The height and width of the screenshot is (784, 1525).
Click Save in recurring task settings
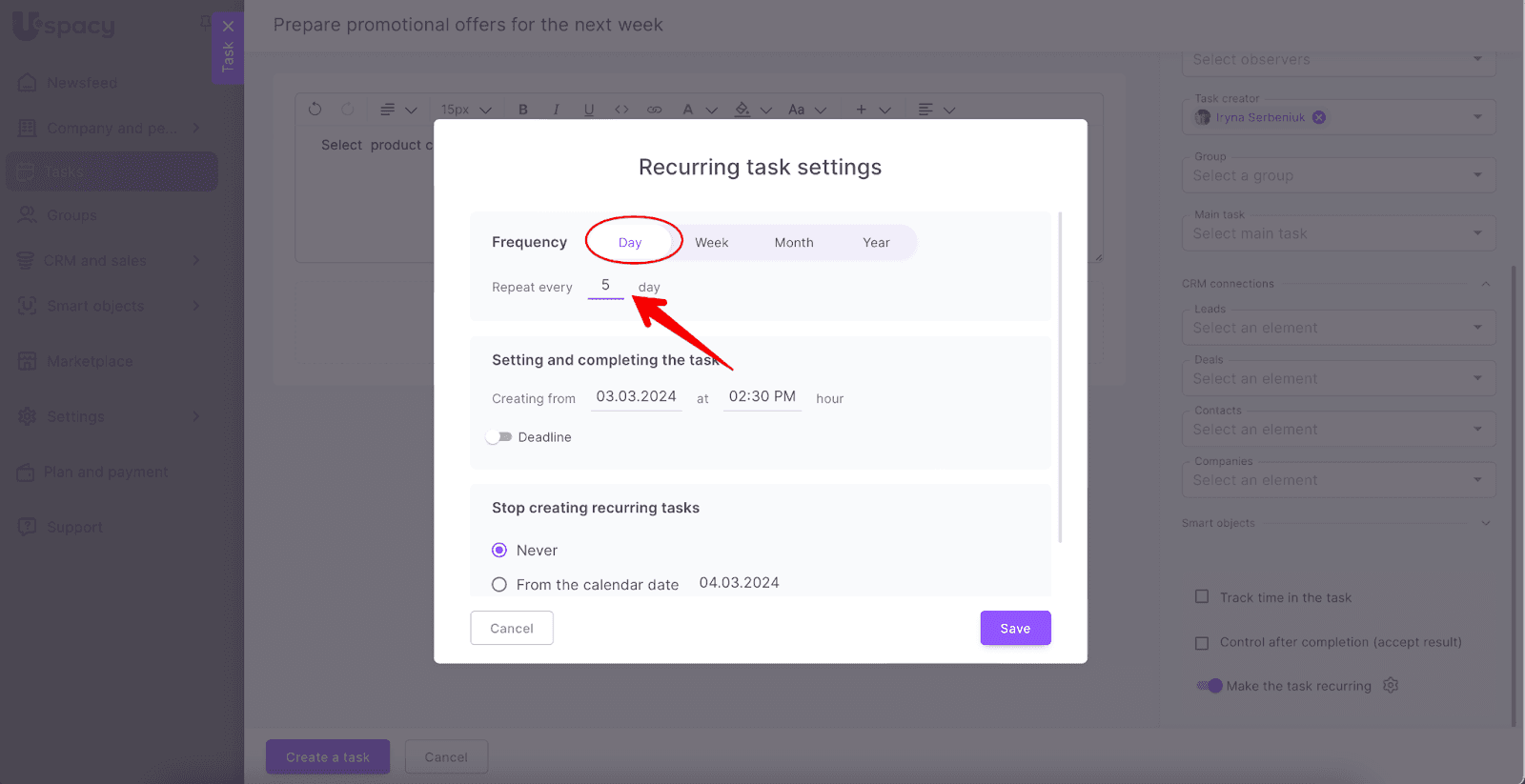coord(1015,628)
